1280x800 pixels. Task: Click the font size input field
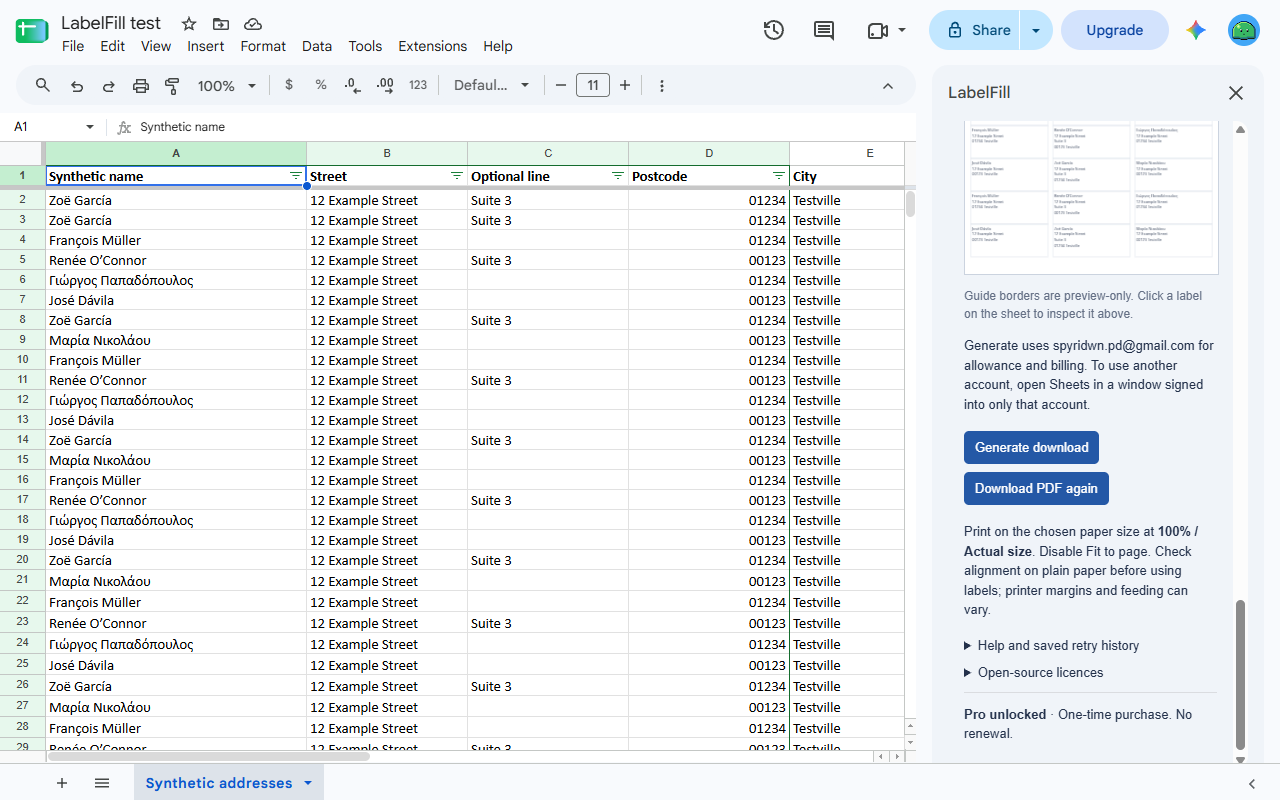593,86
